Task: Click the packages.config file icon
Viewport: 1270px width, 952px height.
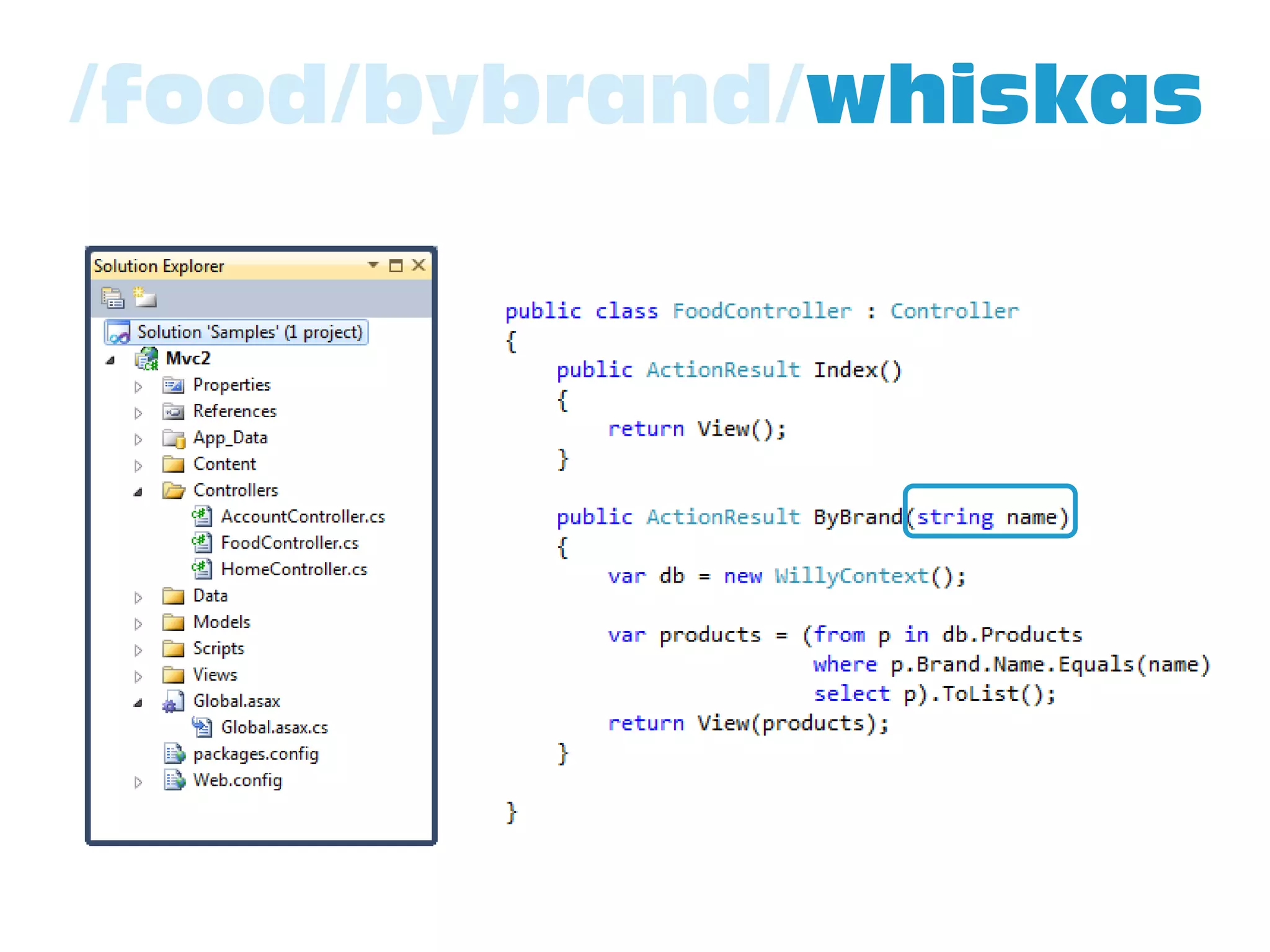Action: [174, 754]
